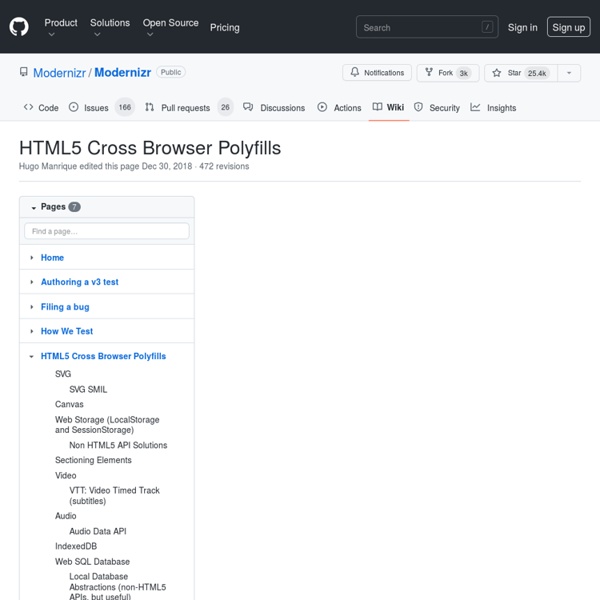The width and height of the screenshot is (600, 600).
Task: Jump to the IndexedDB section
Action: (76, 546)
